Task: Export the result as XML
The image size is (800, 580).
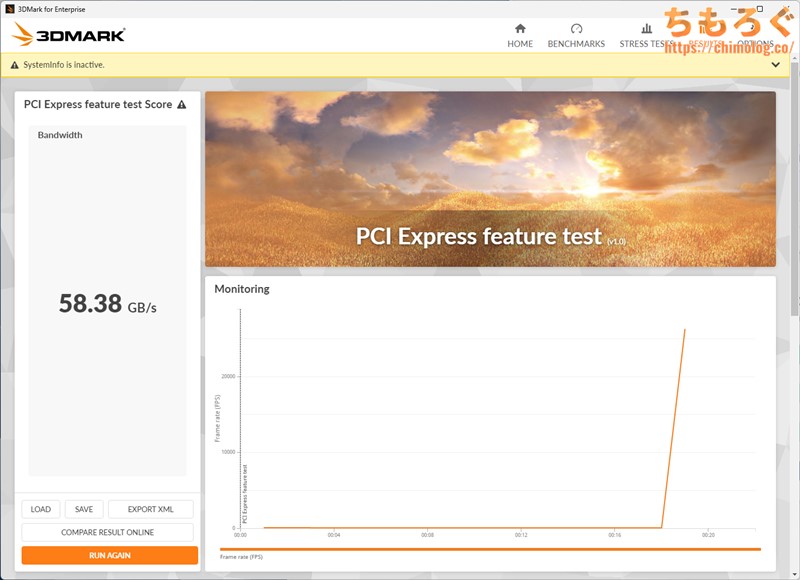Action: click(150, 509)
